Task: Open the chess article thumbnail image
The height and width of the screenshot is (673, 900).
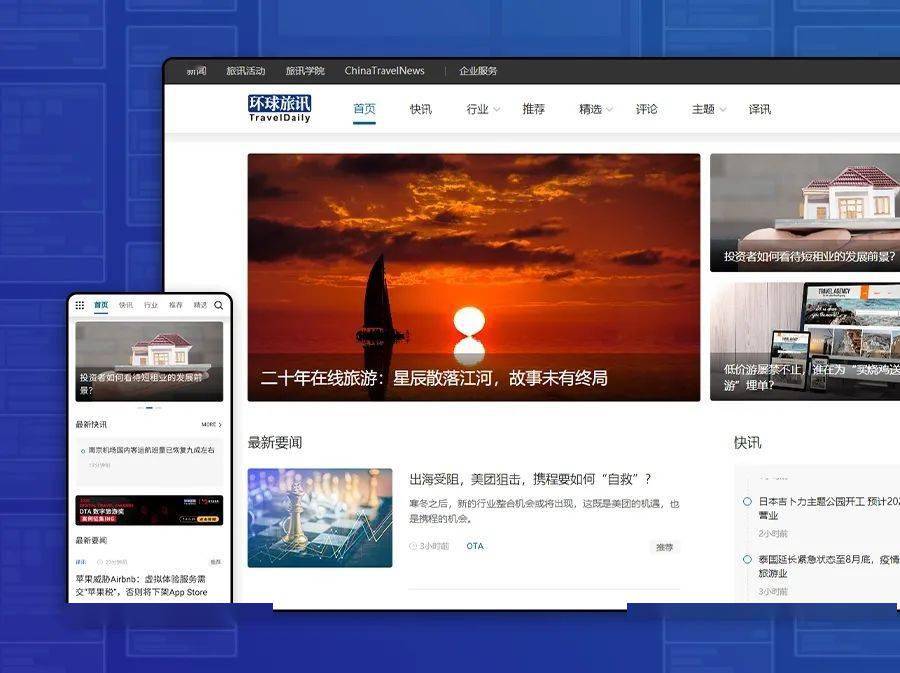Action: pyautogui.click(x=320, y=518)
